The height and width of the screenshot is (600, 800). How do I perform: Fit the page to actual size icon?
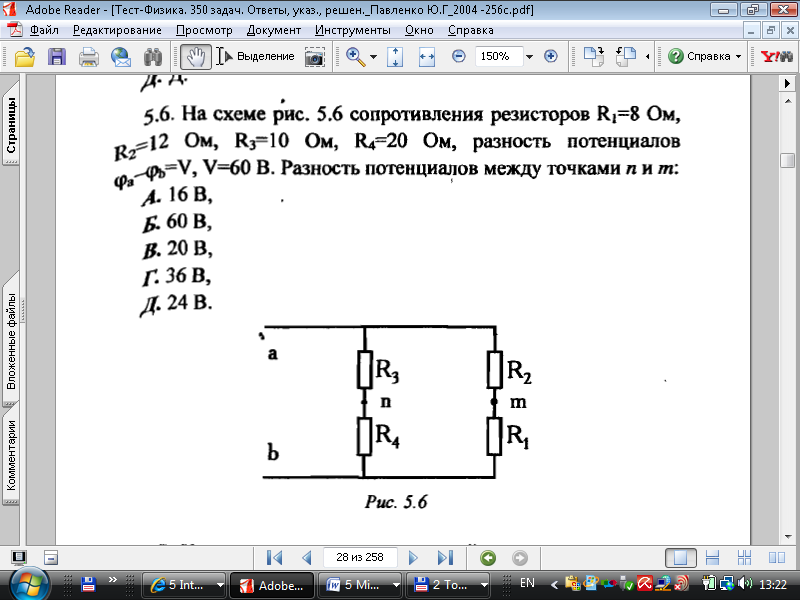(395, 57)
